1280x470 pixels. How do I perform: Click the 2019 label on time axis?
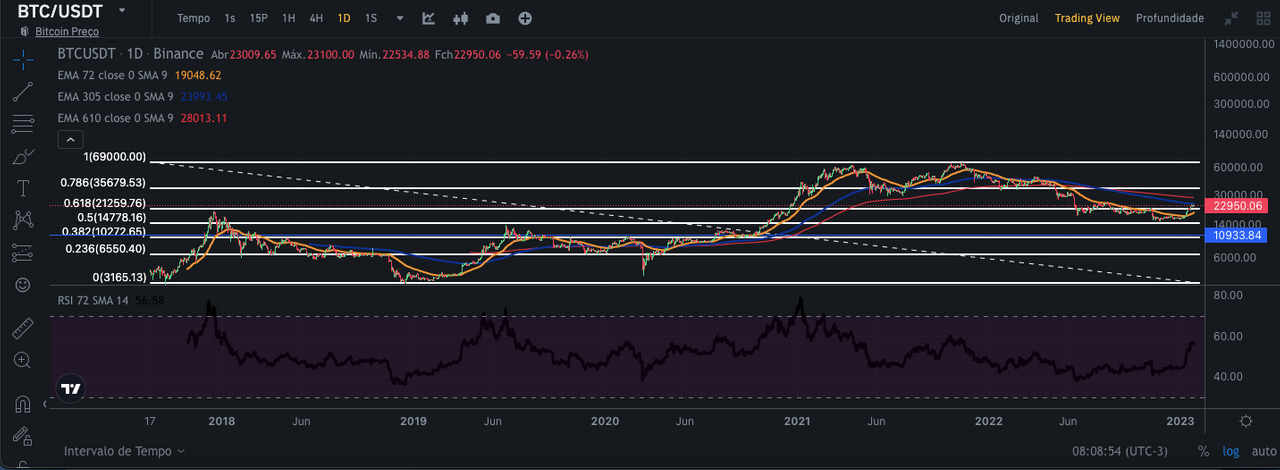(x=413, y=421)
